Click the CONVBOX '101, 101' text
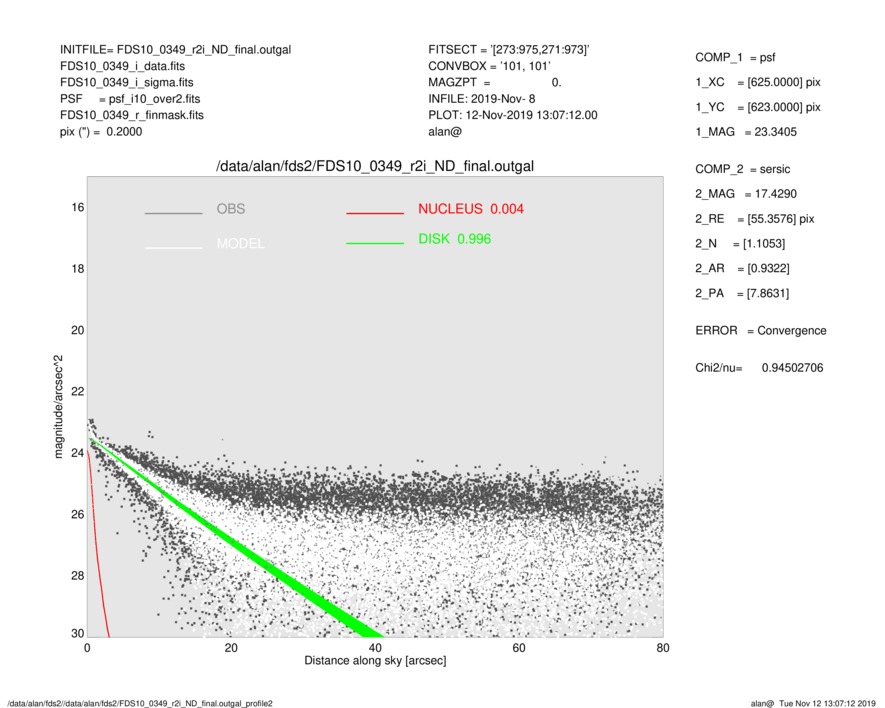The width and height of the screenshot is (885, 708). click(x=483, y=66)
